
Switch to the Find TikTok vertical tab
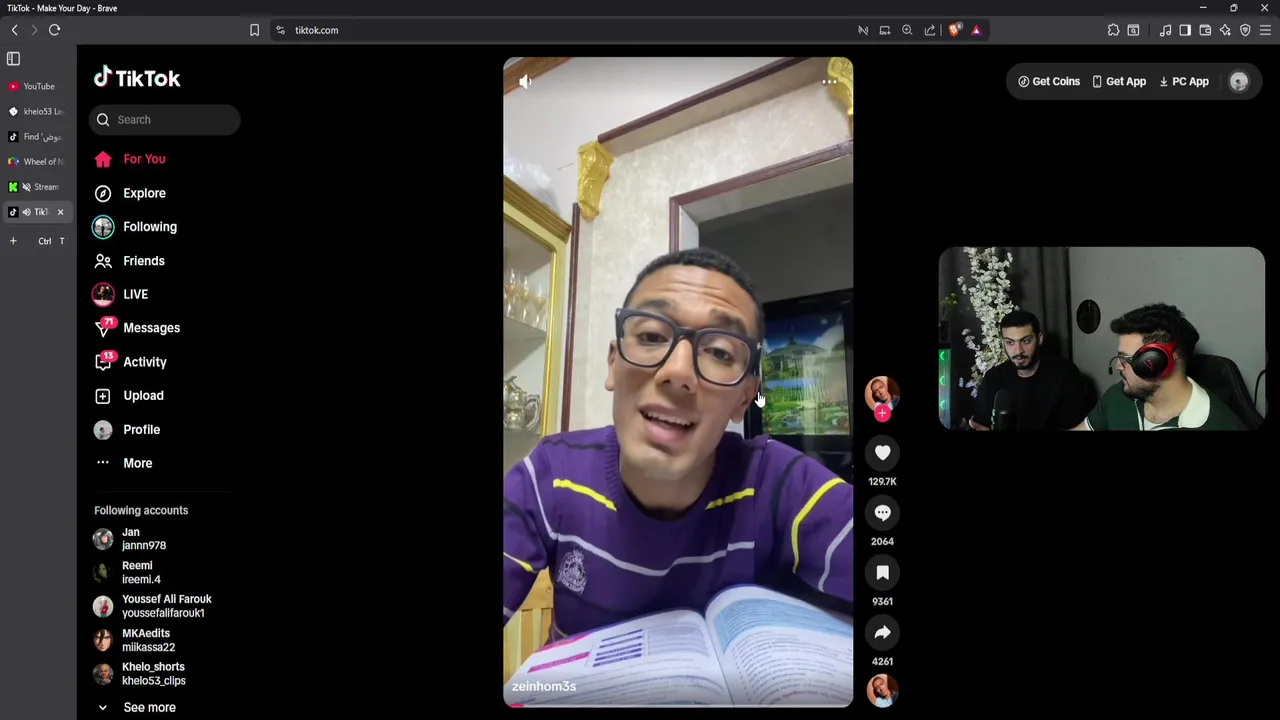tap(38, 136)
